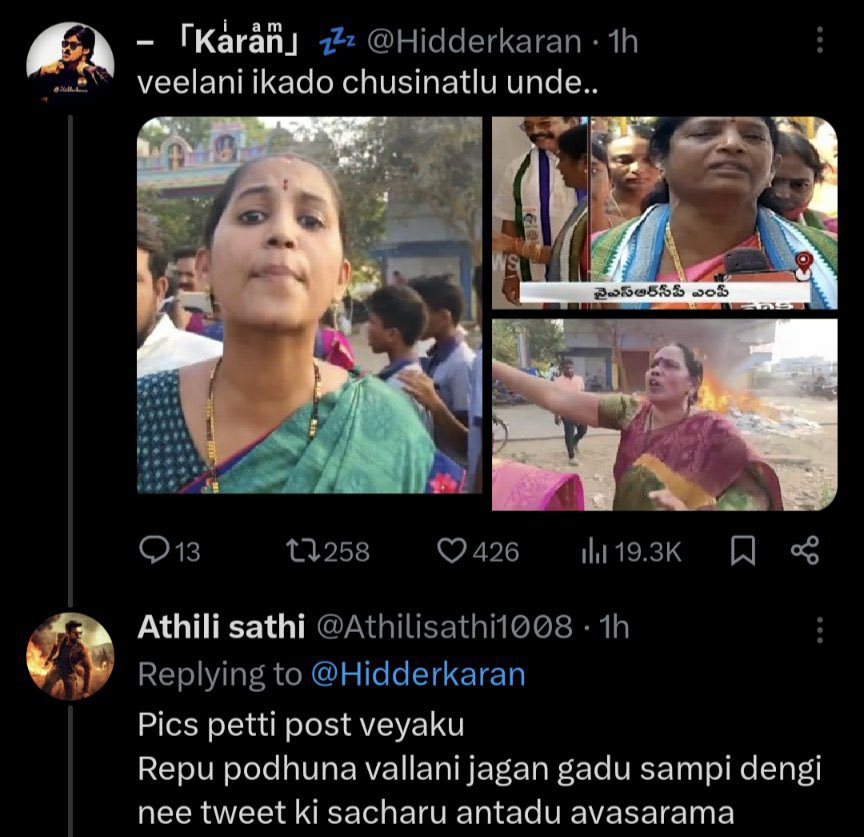Open the large left photo with green saree
Viewport: 864px width, 837px height.
[309, 305]
